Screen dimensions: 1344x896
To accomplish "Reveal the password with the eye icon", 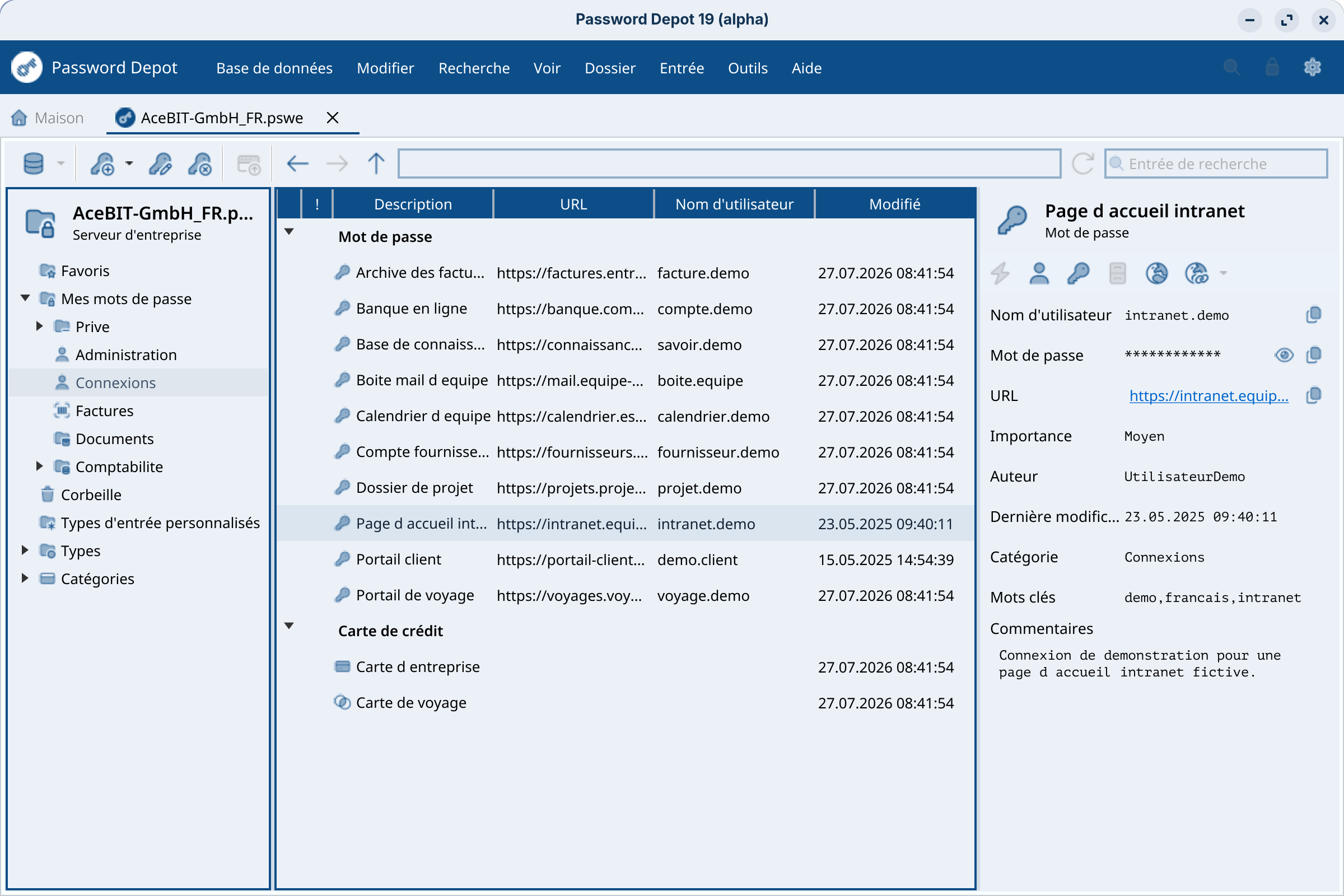I will 1284,356.
